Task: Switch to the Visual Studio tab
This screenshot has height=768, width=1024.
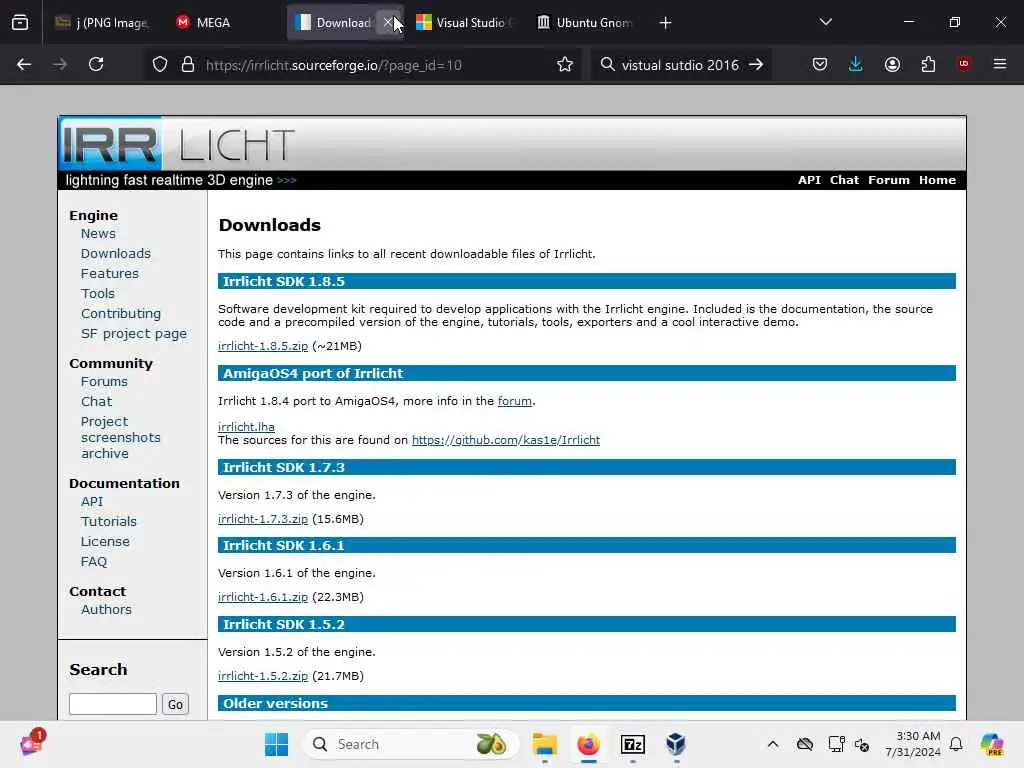Action: (466, 23)
